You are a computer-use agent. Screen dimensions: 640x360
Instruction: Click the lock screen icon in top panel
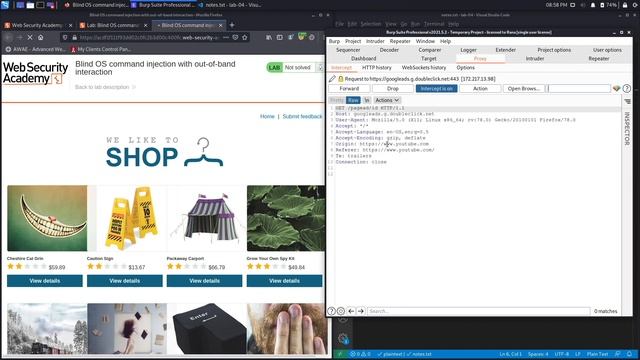pyautogui.click(x=625, y=5)
